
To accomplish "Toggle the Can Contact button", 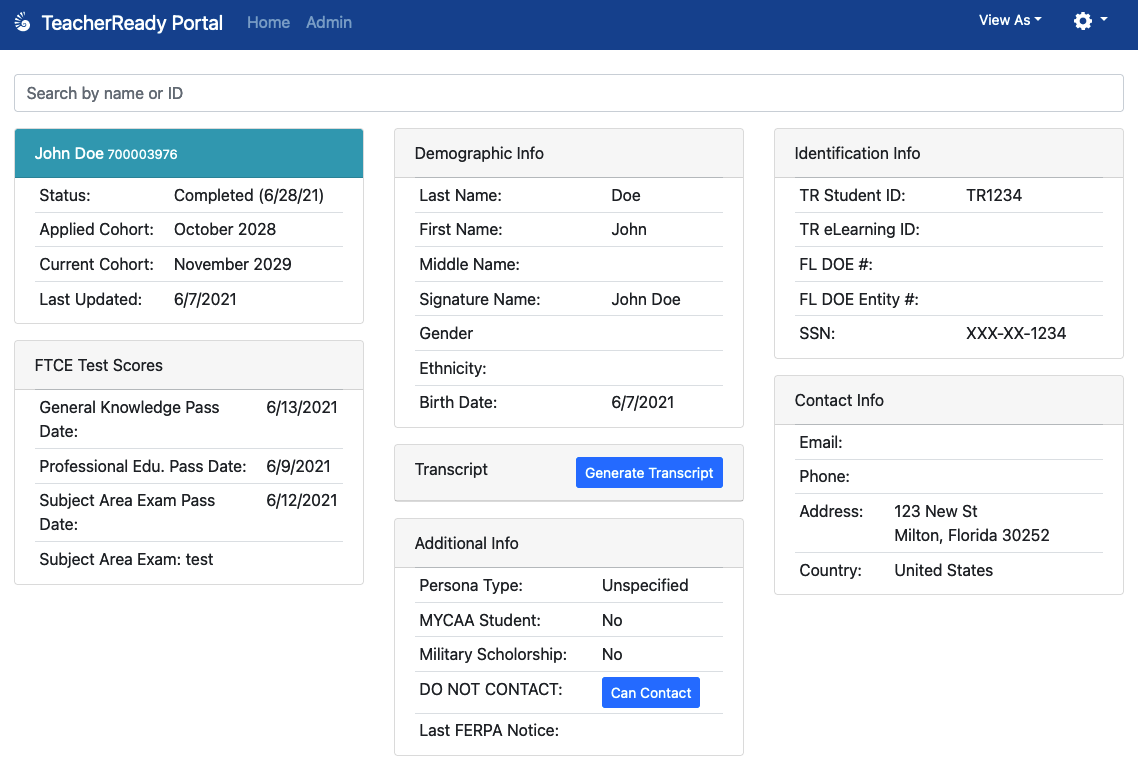I will pyautogui.click(x=650, y=693).
